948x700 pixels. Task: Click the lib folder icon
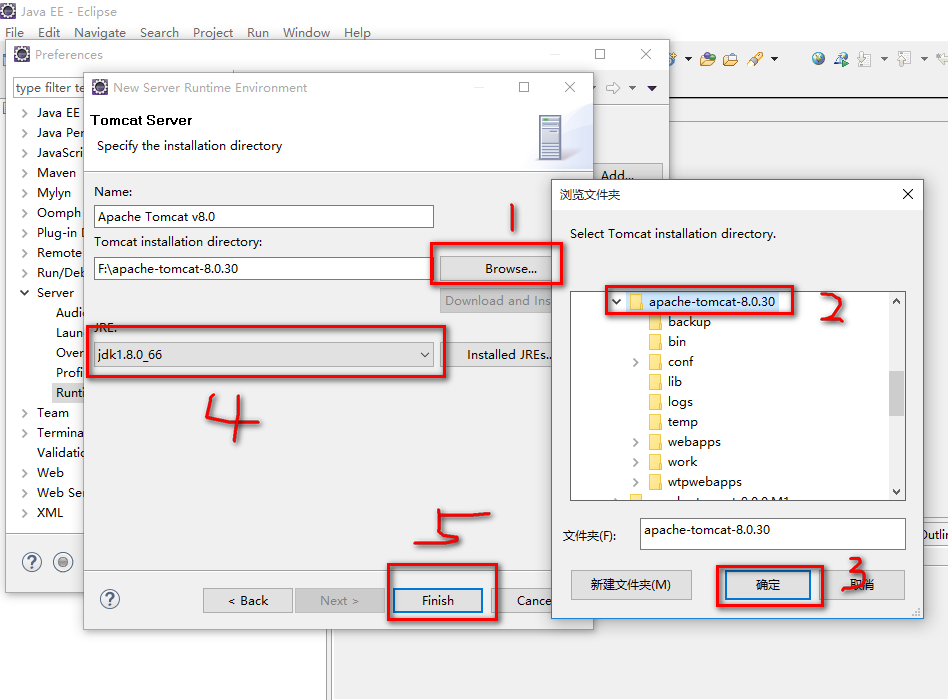point(655,382)
